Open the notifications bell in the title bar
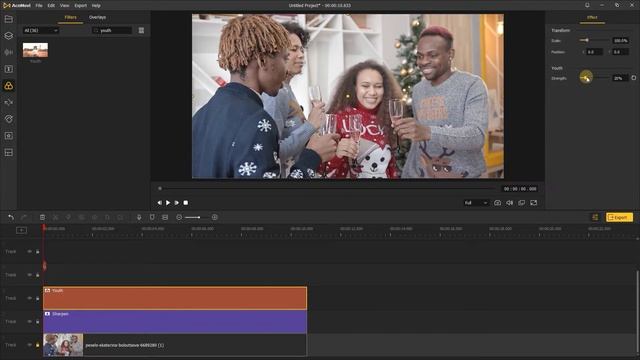Screen dimensions: 640x360 [587, 5]
